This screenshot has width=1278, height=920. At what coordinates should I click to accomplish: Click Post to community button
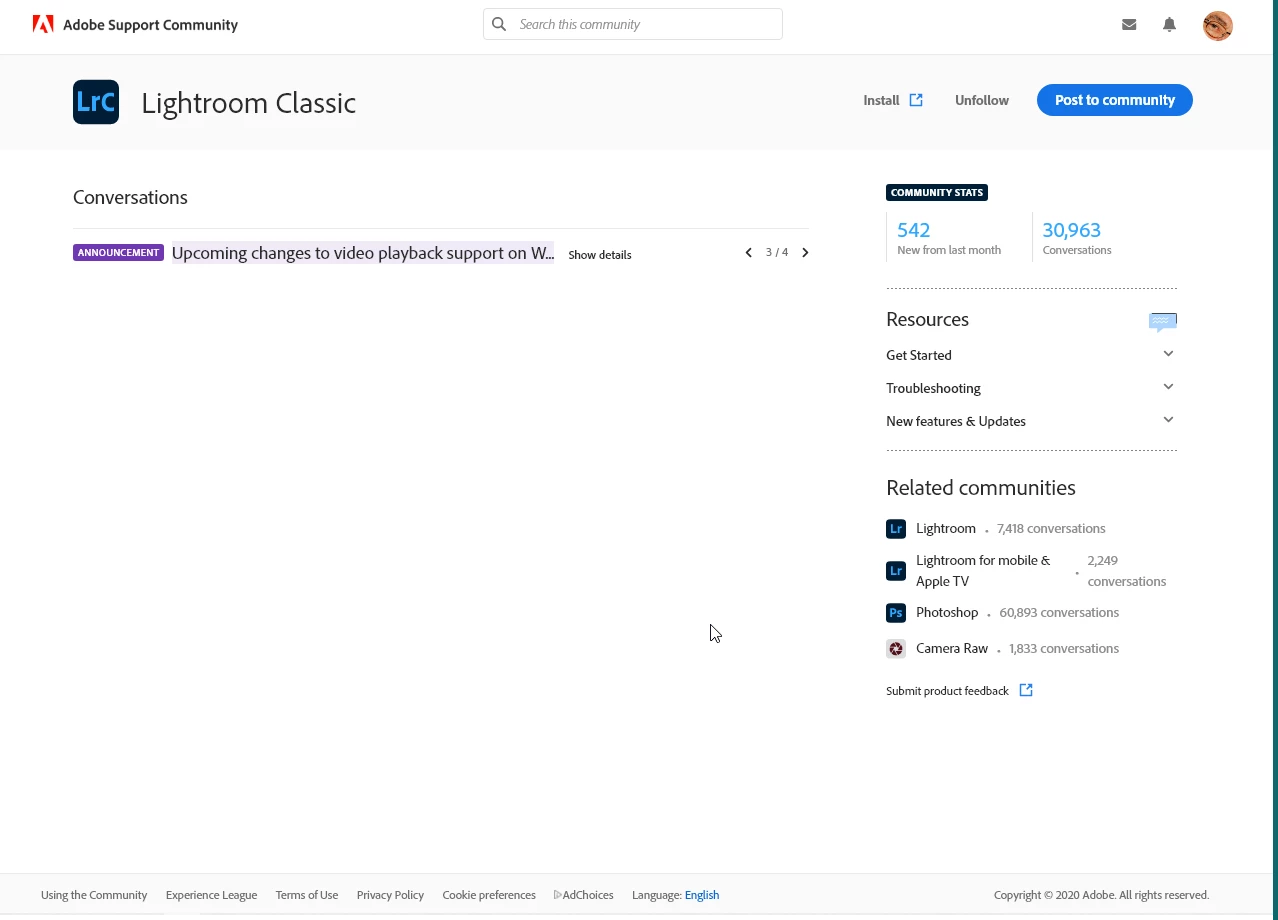pyautogui.click(x=1115, y=100)
